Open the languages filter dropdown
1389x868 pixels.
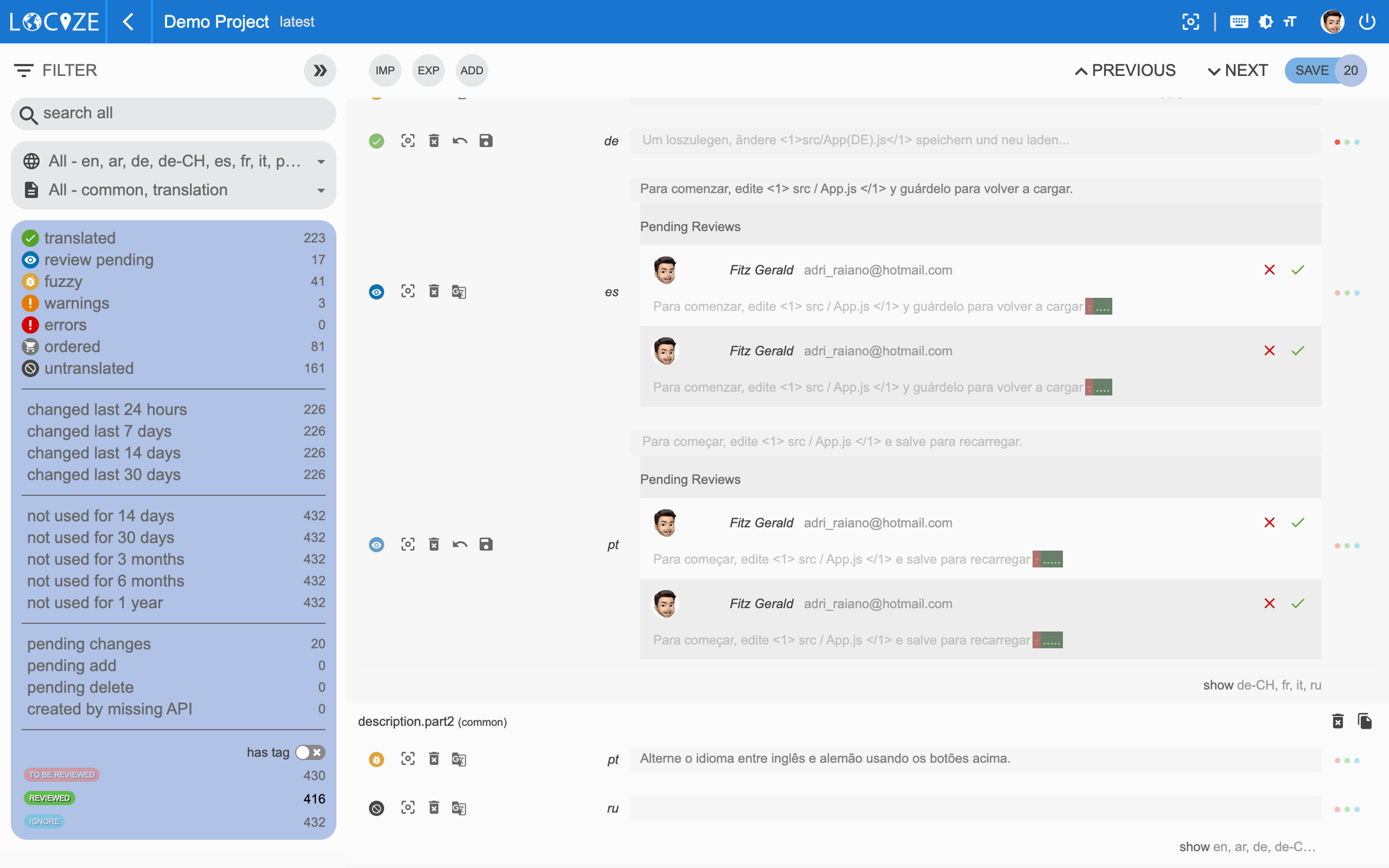point(174,161)
